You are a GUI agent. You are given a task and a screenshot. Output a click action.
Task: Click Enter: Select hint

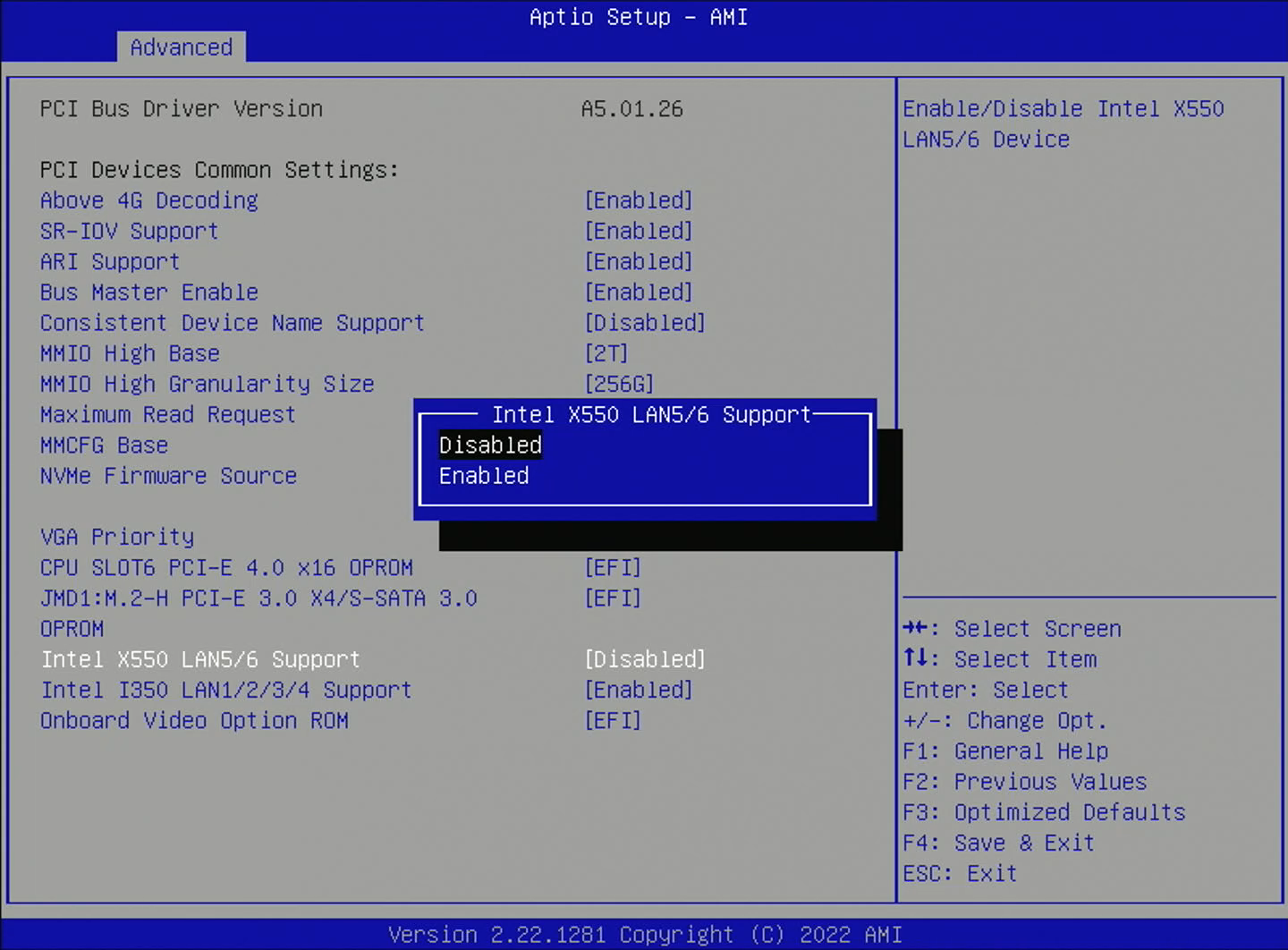tap(986, 690)
